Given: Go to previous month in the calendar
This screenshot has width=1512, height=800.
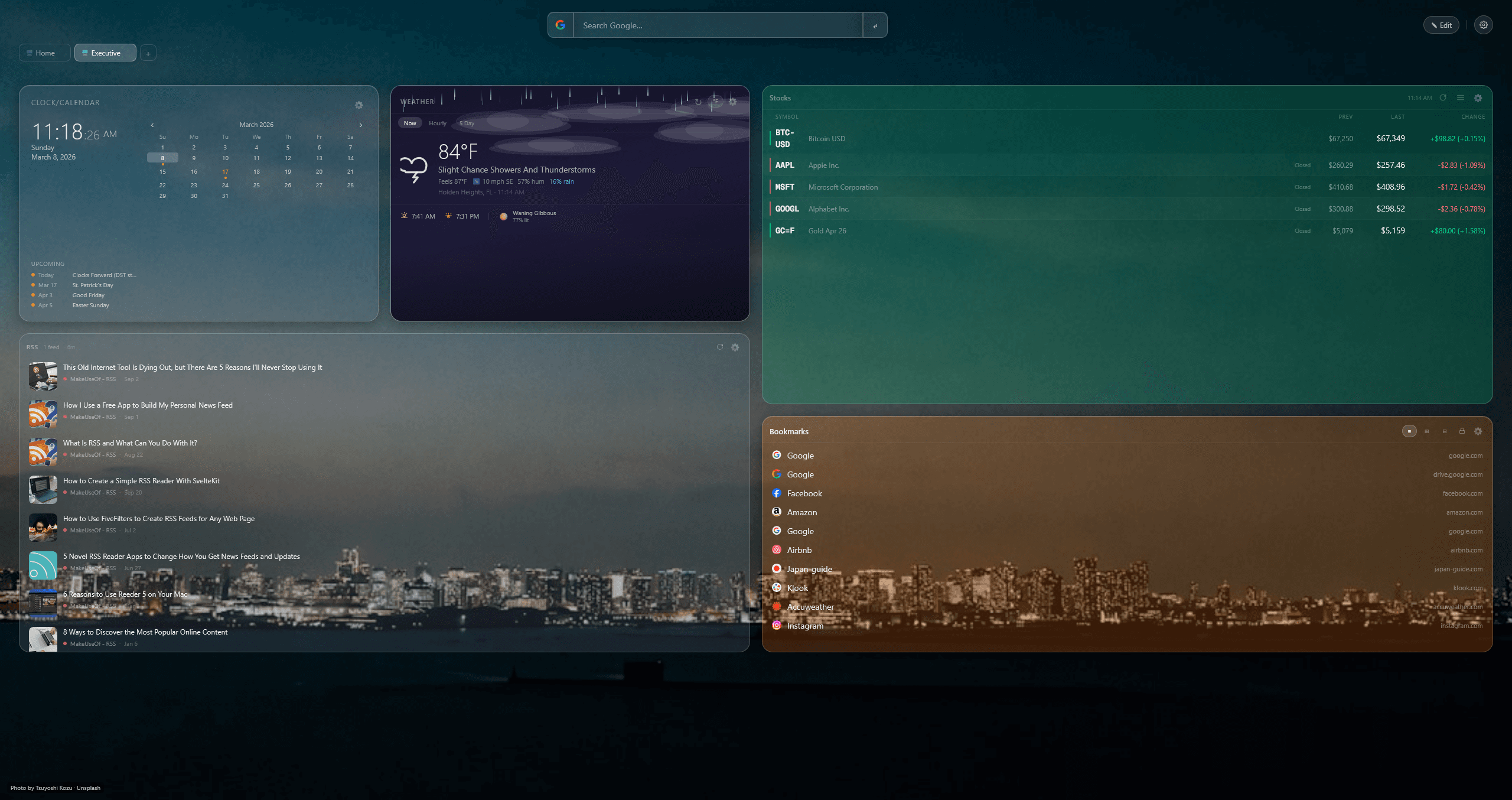Looking at the screenshot, I should (152, 125).
